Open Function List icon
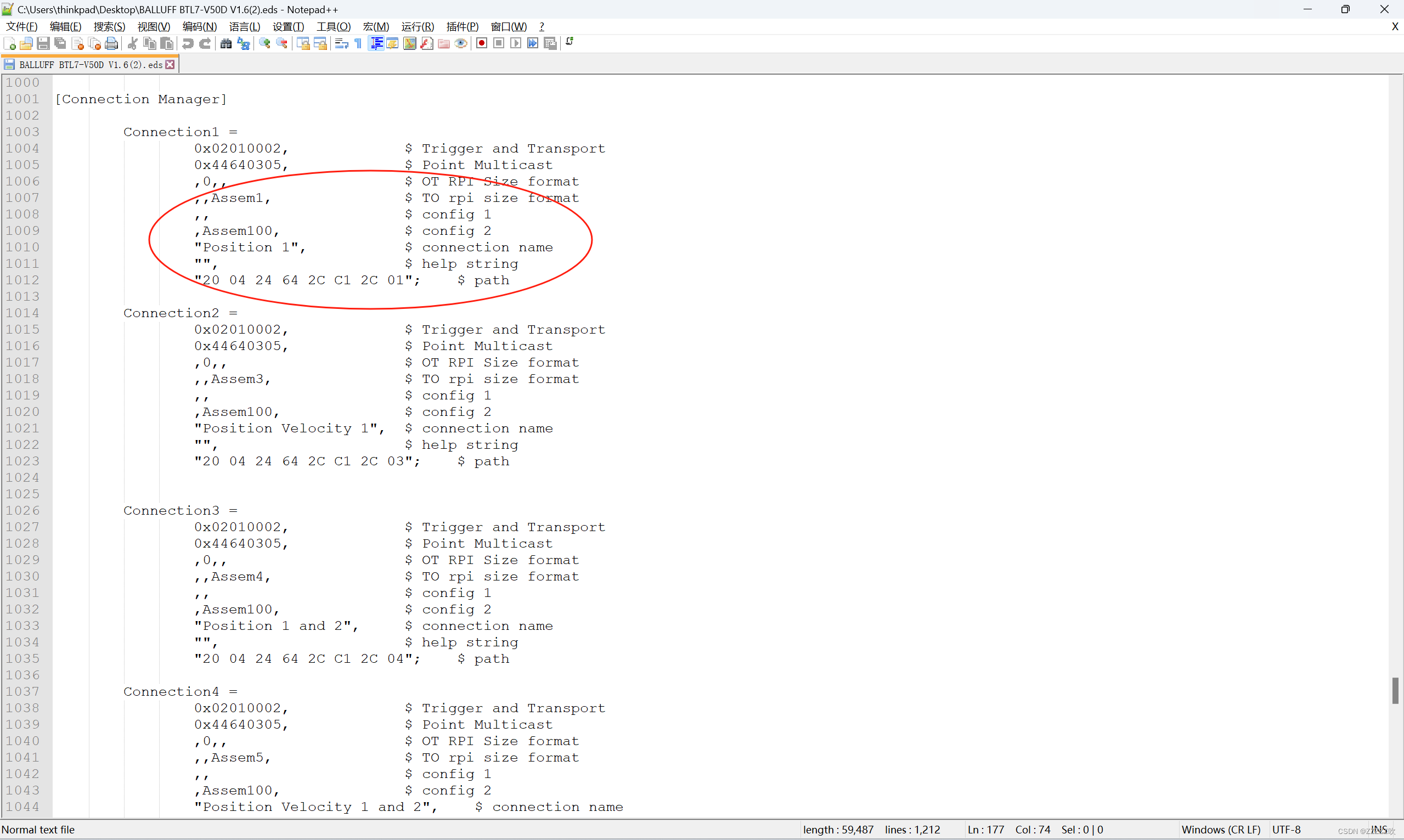1404x840 pixels. click(x=427, y=43)
